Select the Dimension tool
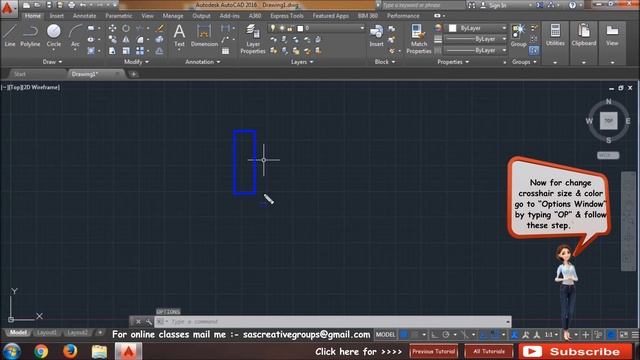Screen dimensions: 640x360 pyautogui.click(x=204, y=36)
